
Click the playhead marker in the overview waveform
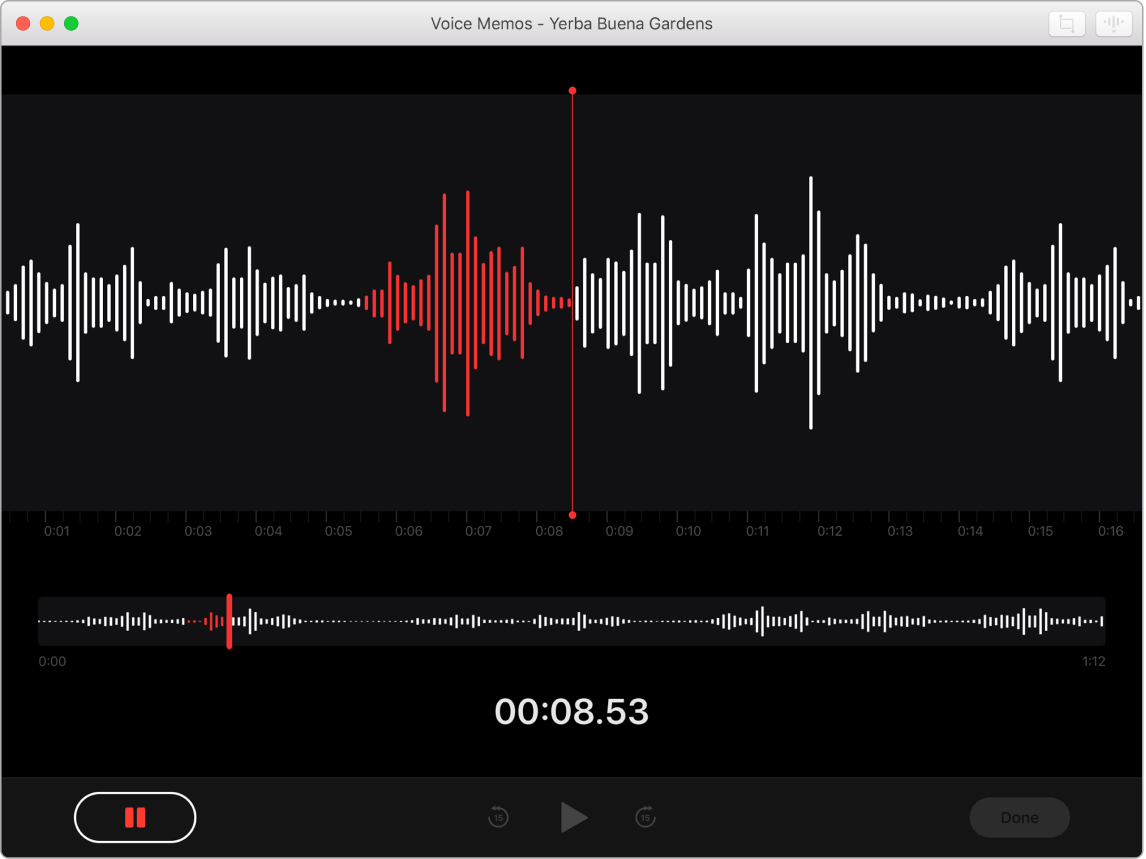(229, 620)
